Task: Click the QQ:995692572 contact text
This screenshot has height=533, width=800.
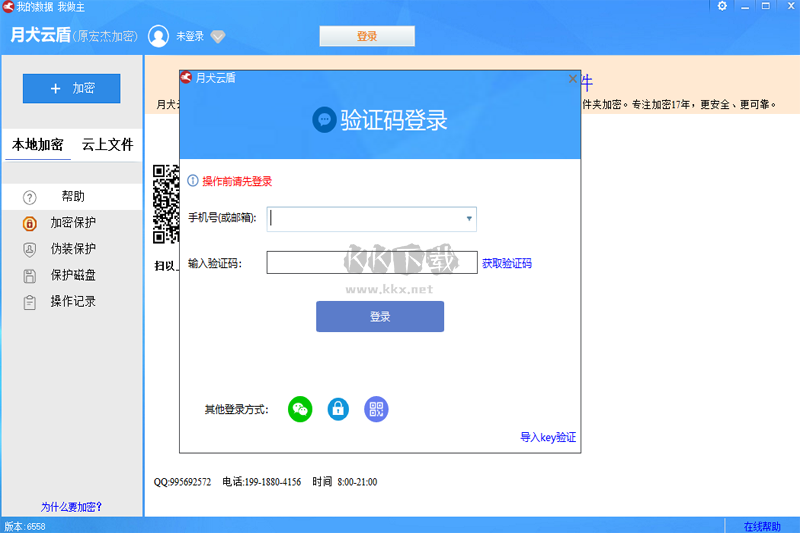Action: point(182,482)
